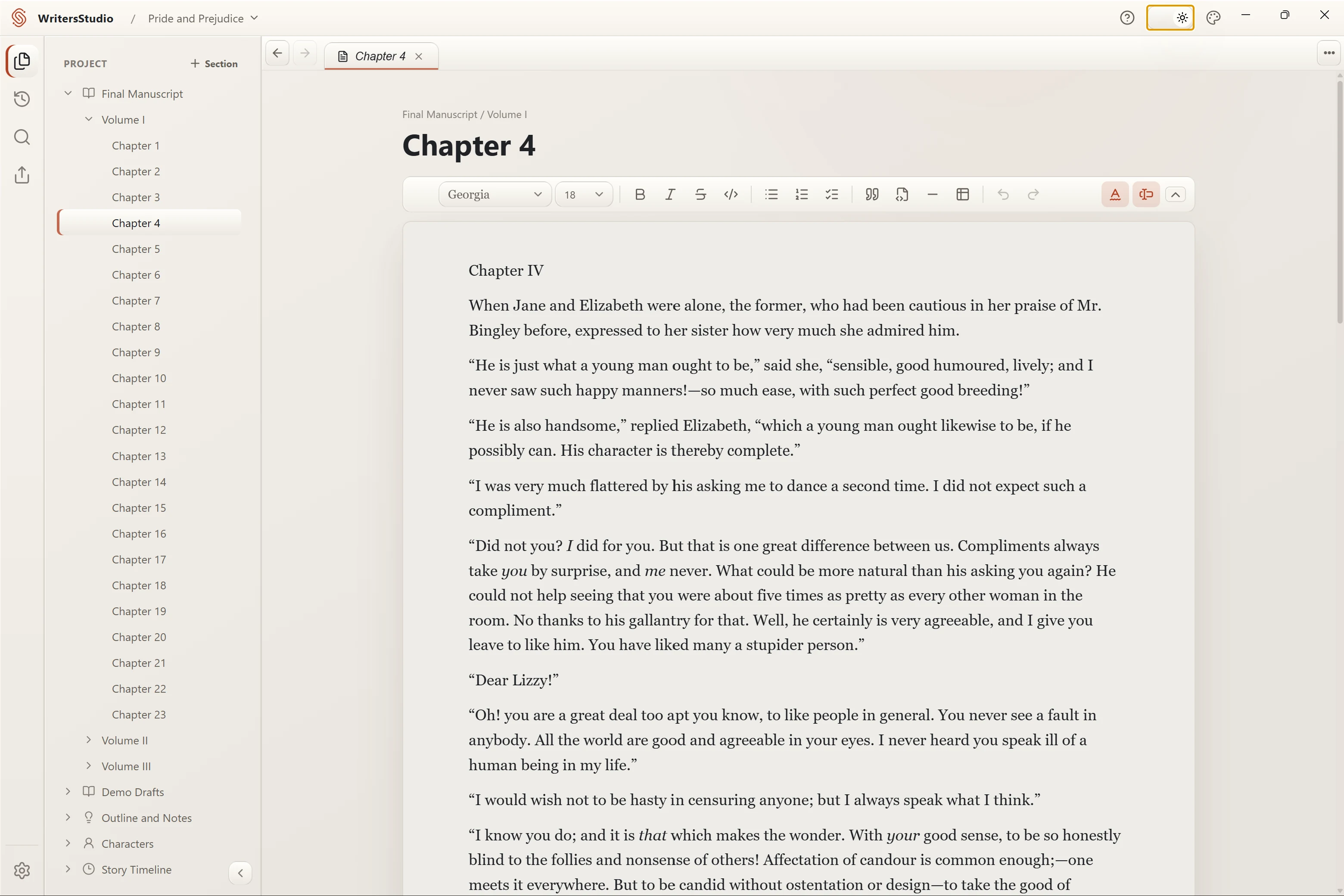Click the redo arrow
The height and width of the screenshot is (896, 1344).
point(1033,194)
